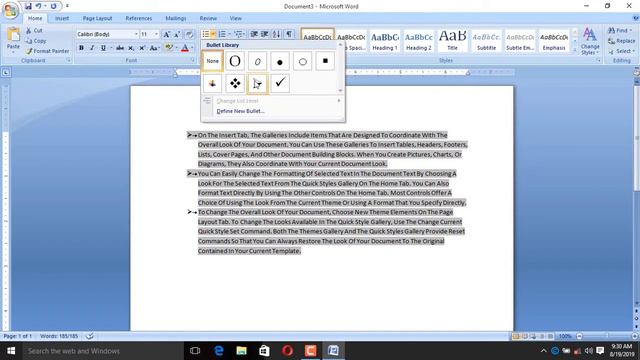Open the Page Layout ribbon tab

97,18
